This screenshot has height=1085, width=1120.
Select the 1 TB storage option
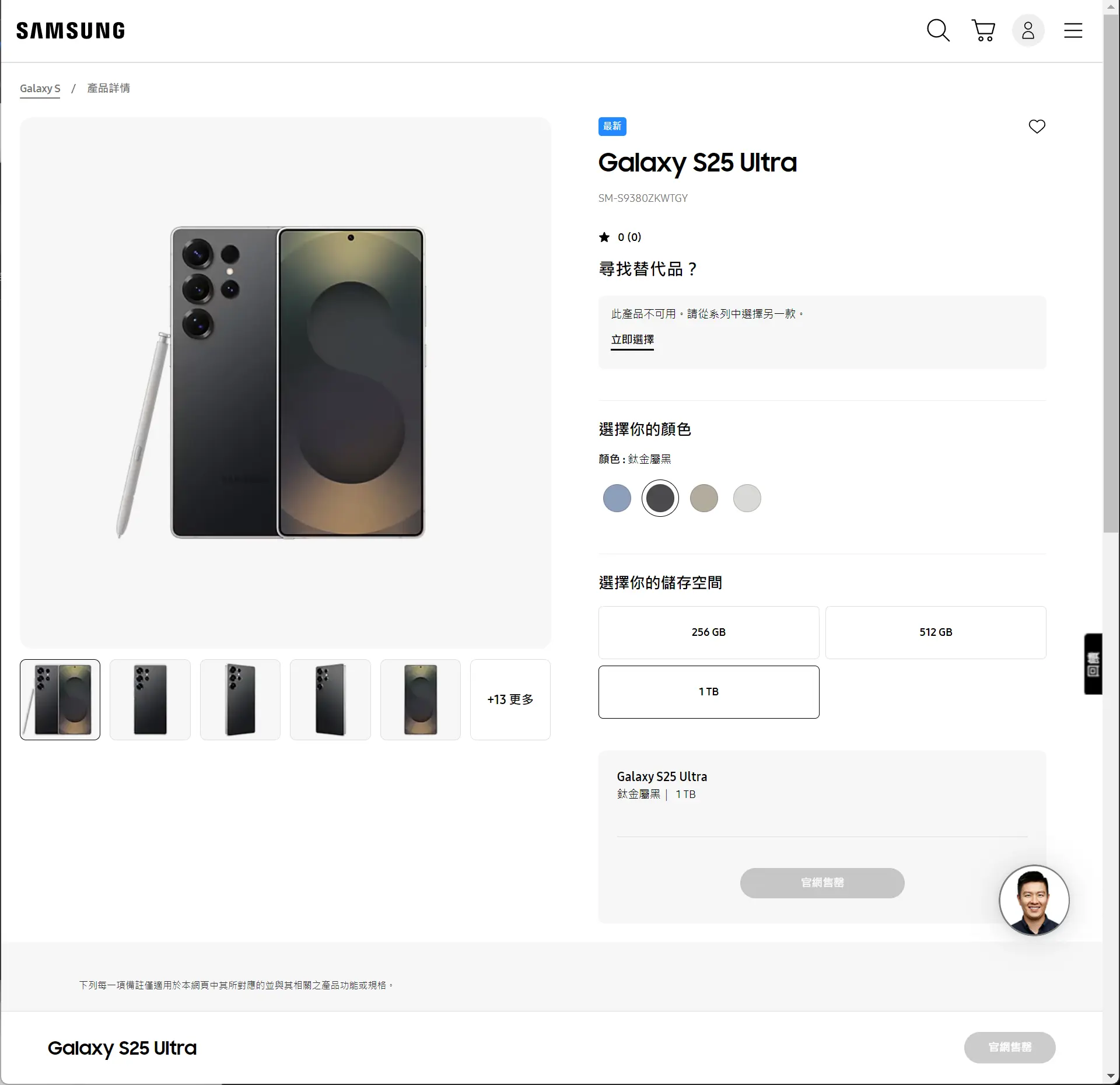point(709,692)
